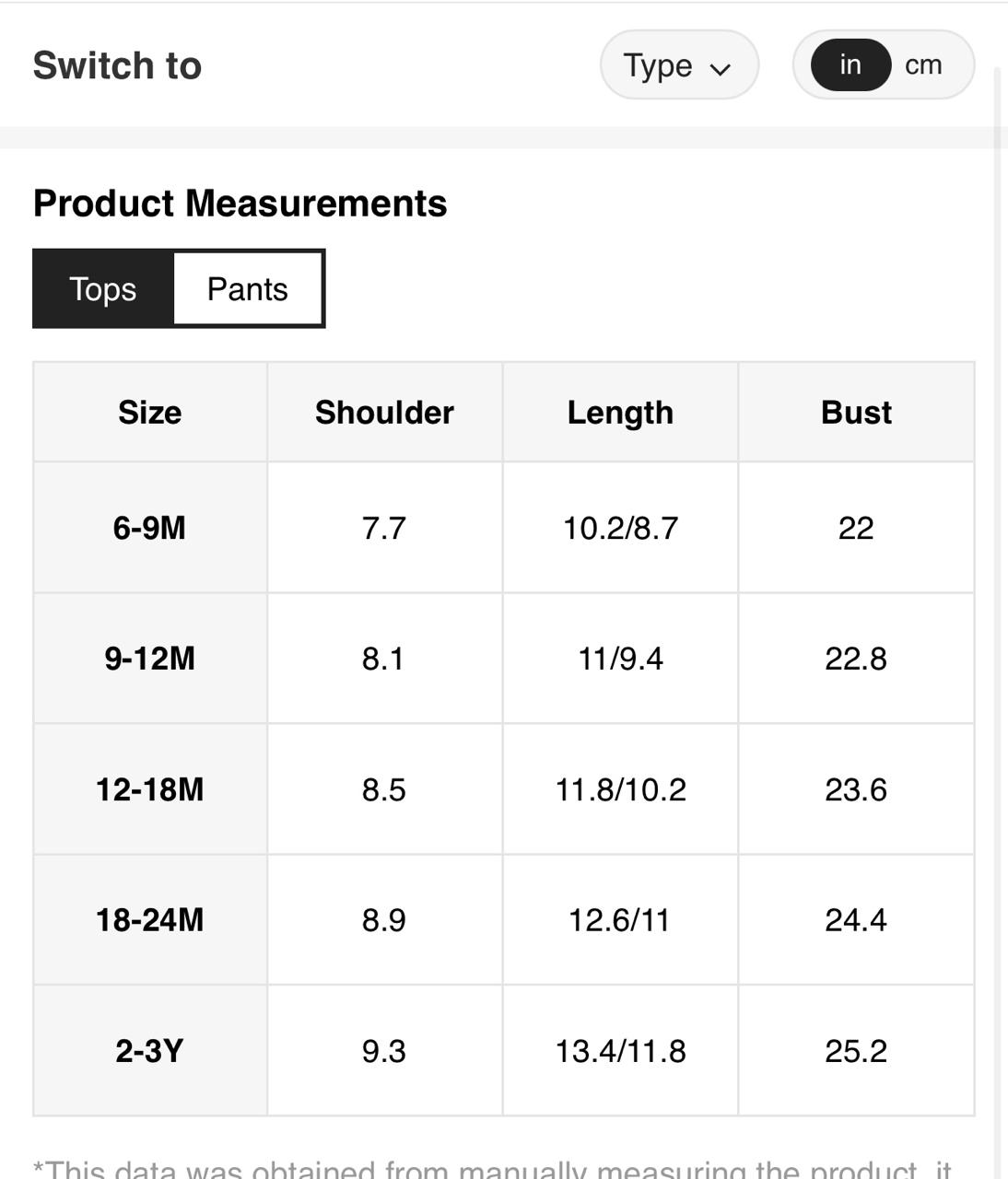This screenshot has height=1179, width=1008.
Task: Click the 25.2 bust value cell
Action: tap(856, 1051)
